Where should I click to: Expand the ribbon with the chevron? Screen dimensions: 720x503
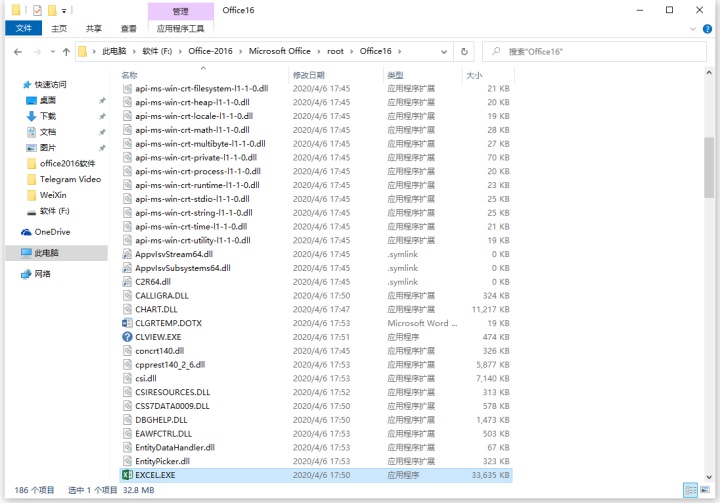693,29
